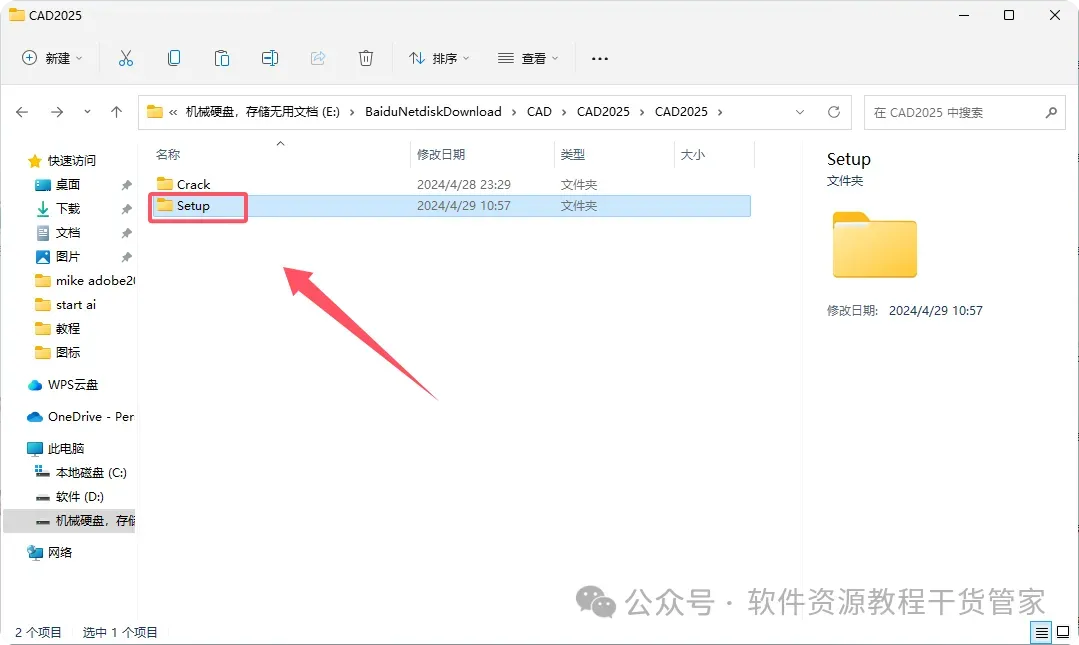Viewport: 1079px width, 645px height.
Task: Sort by 大小 column header
Action: [x=692, y=155]
